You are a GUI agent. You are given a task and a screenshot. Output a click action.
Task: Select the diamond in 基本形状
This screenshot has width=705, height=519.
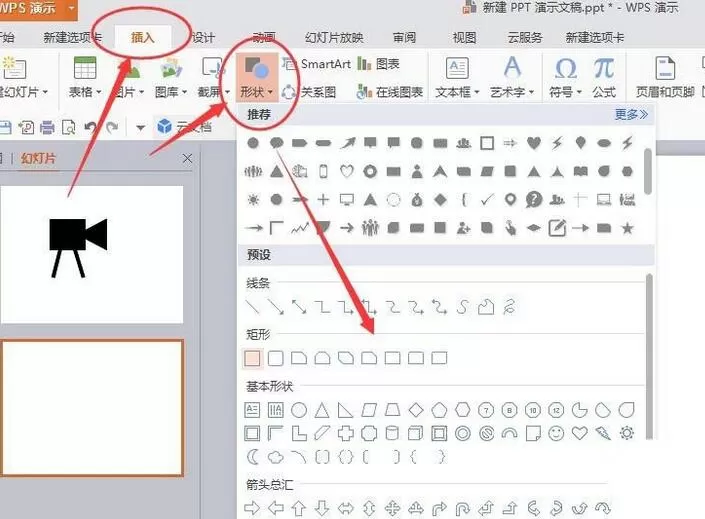pos(416,410)
